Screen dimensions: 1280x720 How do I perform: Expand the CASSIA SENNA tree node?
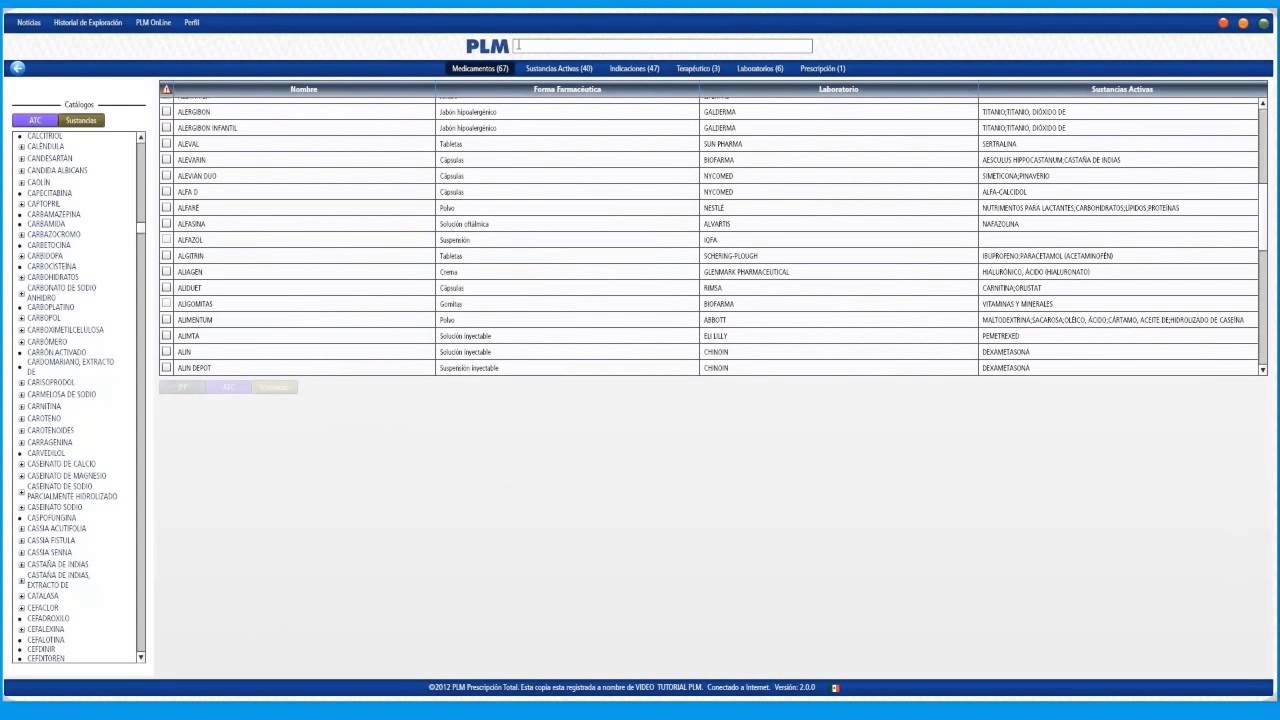click(x=21, y=552)
